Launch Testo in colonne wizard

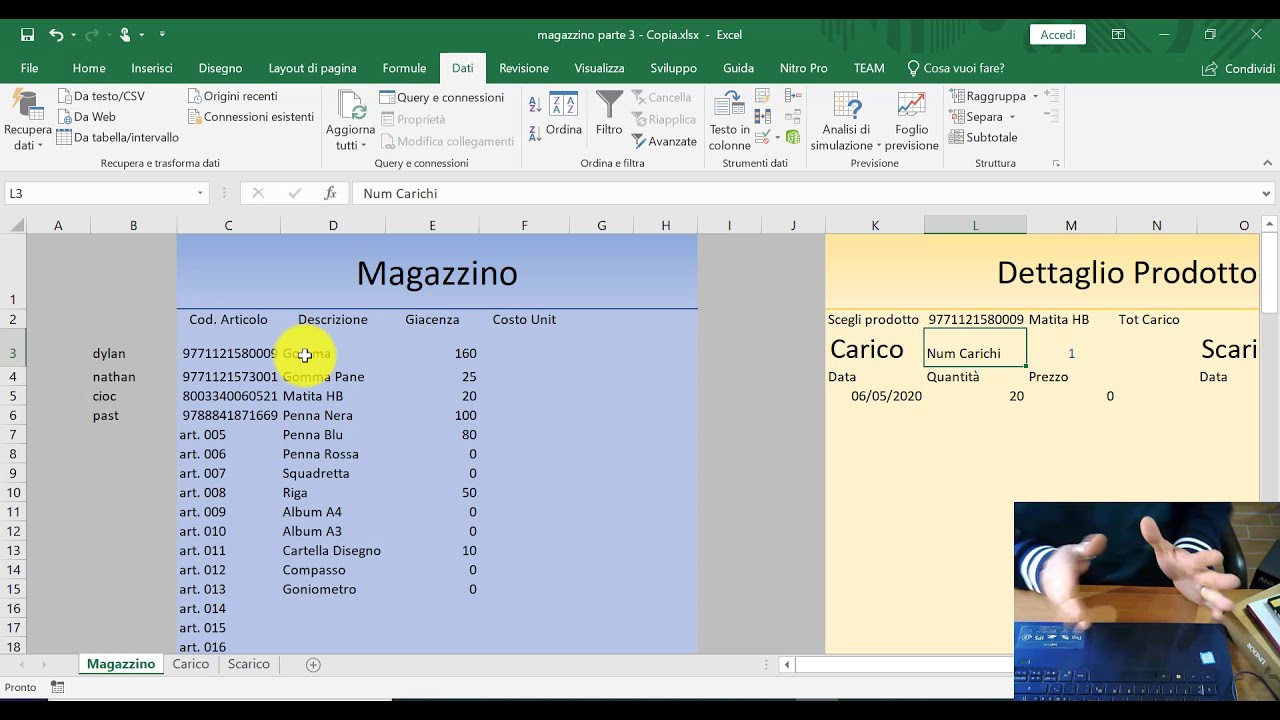pyautogui.click(x=730, y=121)
